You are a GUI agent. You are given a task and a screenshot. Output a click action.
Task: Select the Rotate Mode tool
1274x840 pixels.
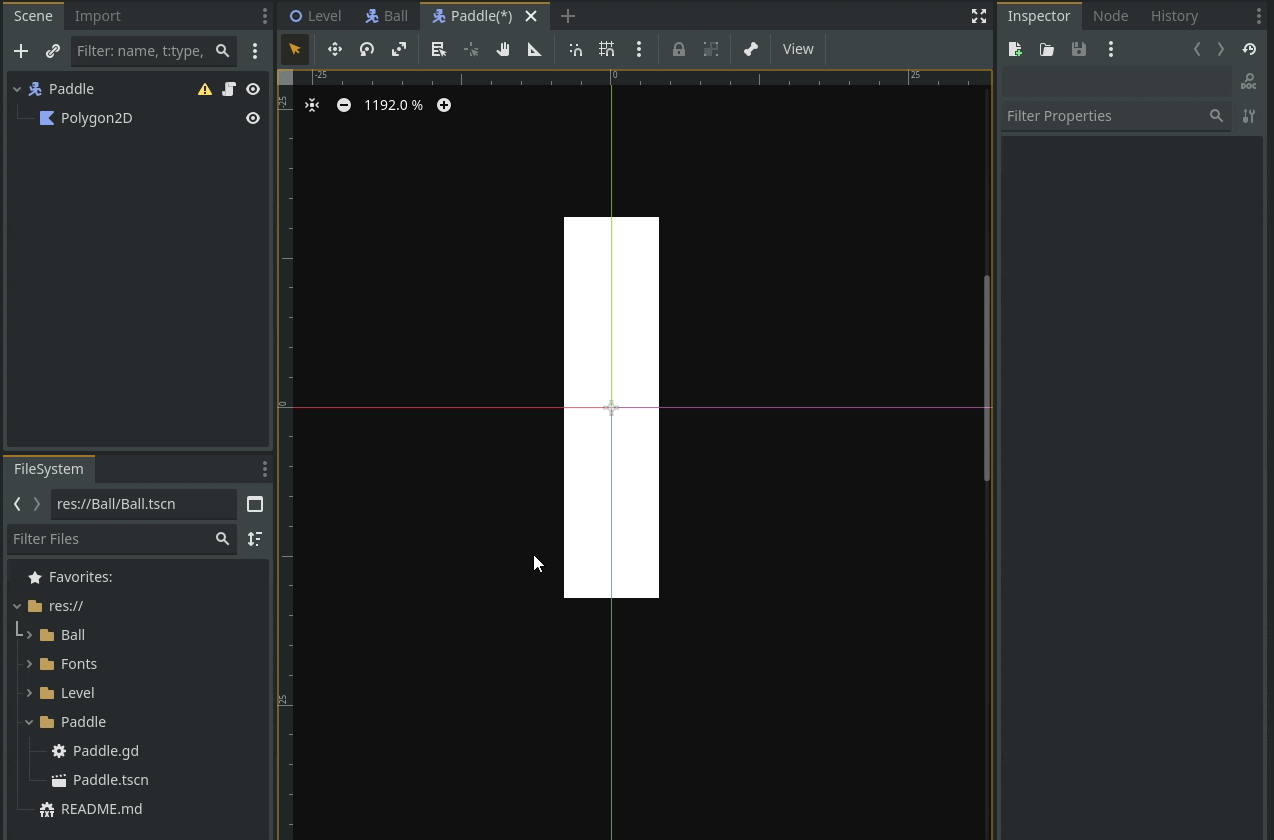point(367,49)
